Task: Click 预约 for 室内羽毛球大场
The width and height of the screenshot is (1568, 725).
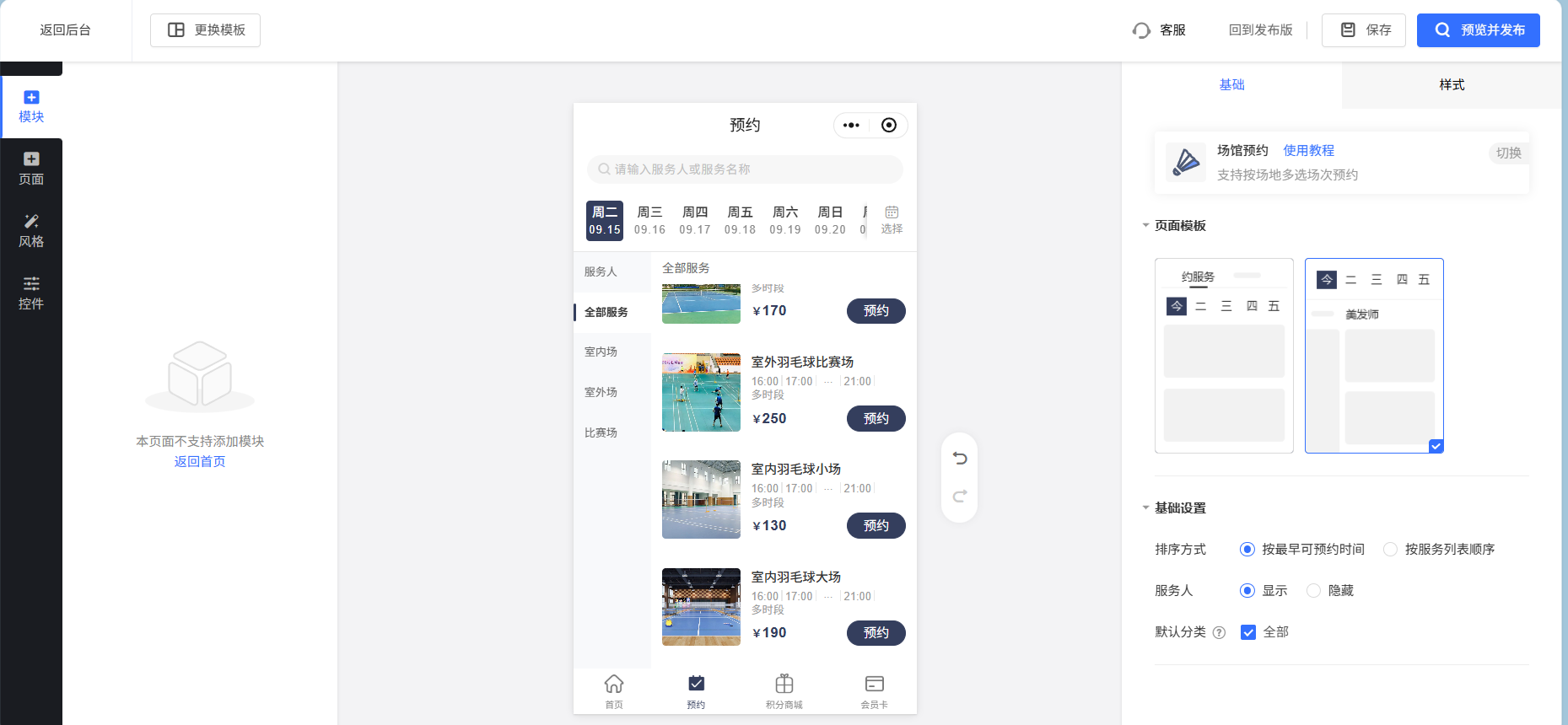Action: pos(876,633)
